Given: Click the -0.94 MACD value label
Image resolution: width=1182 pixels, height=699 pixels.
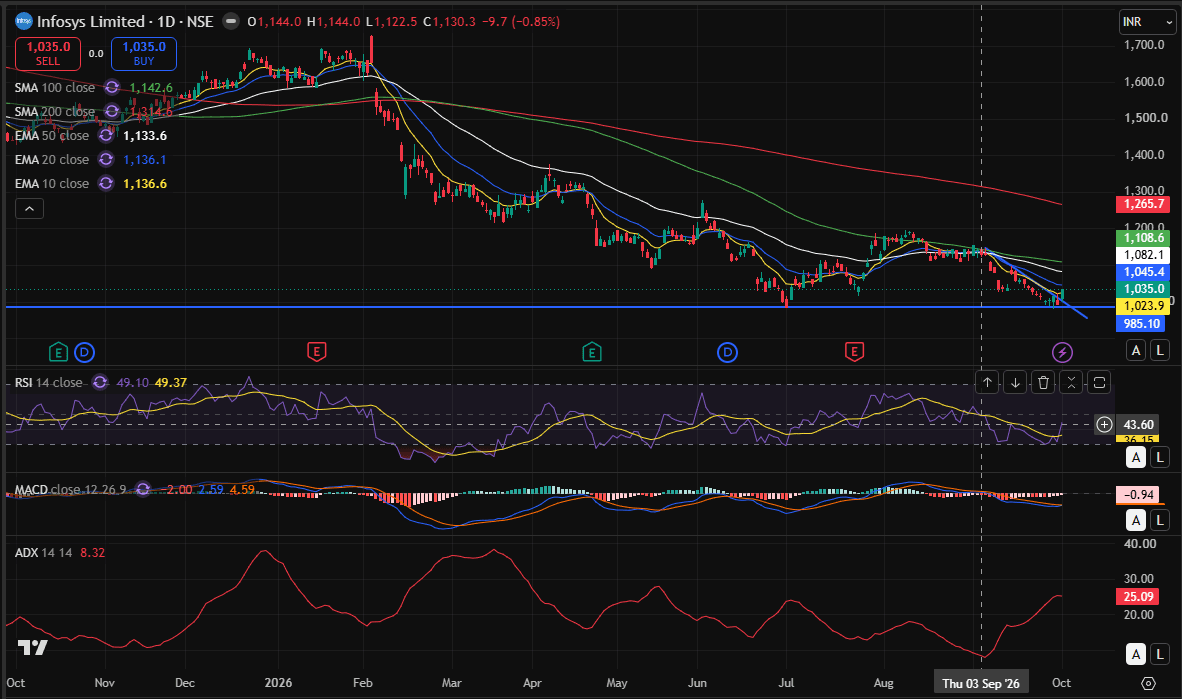Looking at the screenshot, I should (x=1139, y=495).
